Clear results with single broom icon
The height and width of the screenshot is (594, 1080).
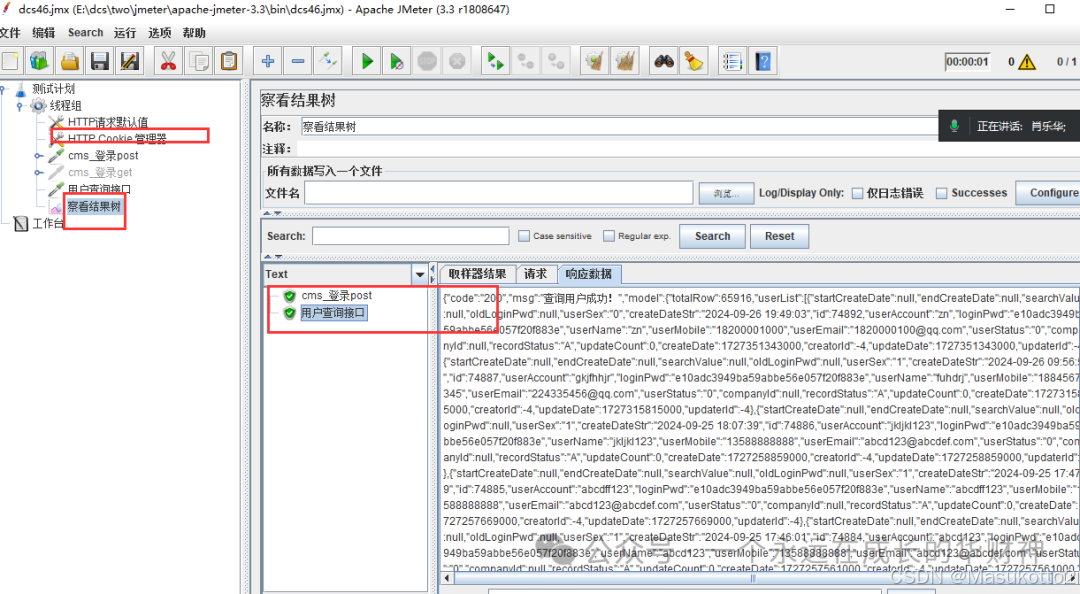pos(594,61)
